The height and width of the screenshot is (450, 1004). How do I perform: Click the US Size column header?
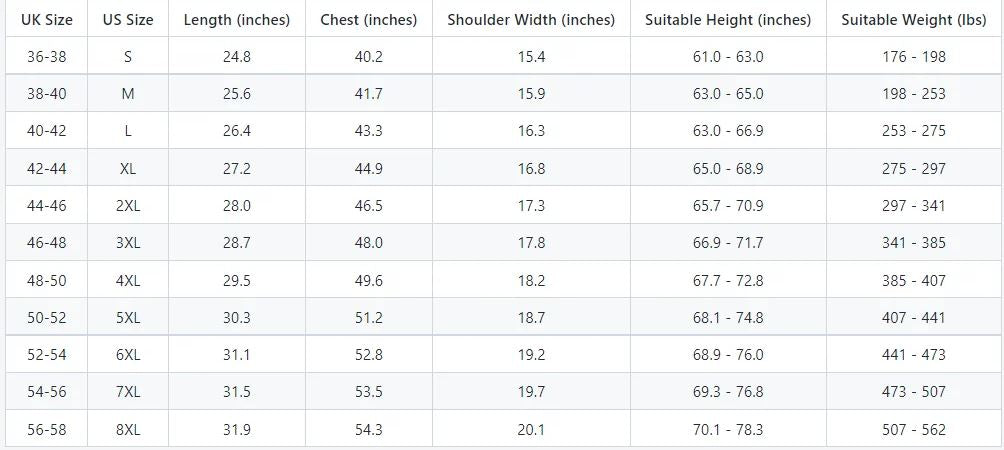(x=128, y=20)
